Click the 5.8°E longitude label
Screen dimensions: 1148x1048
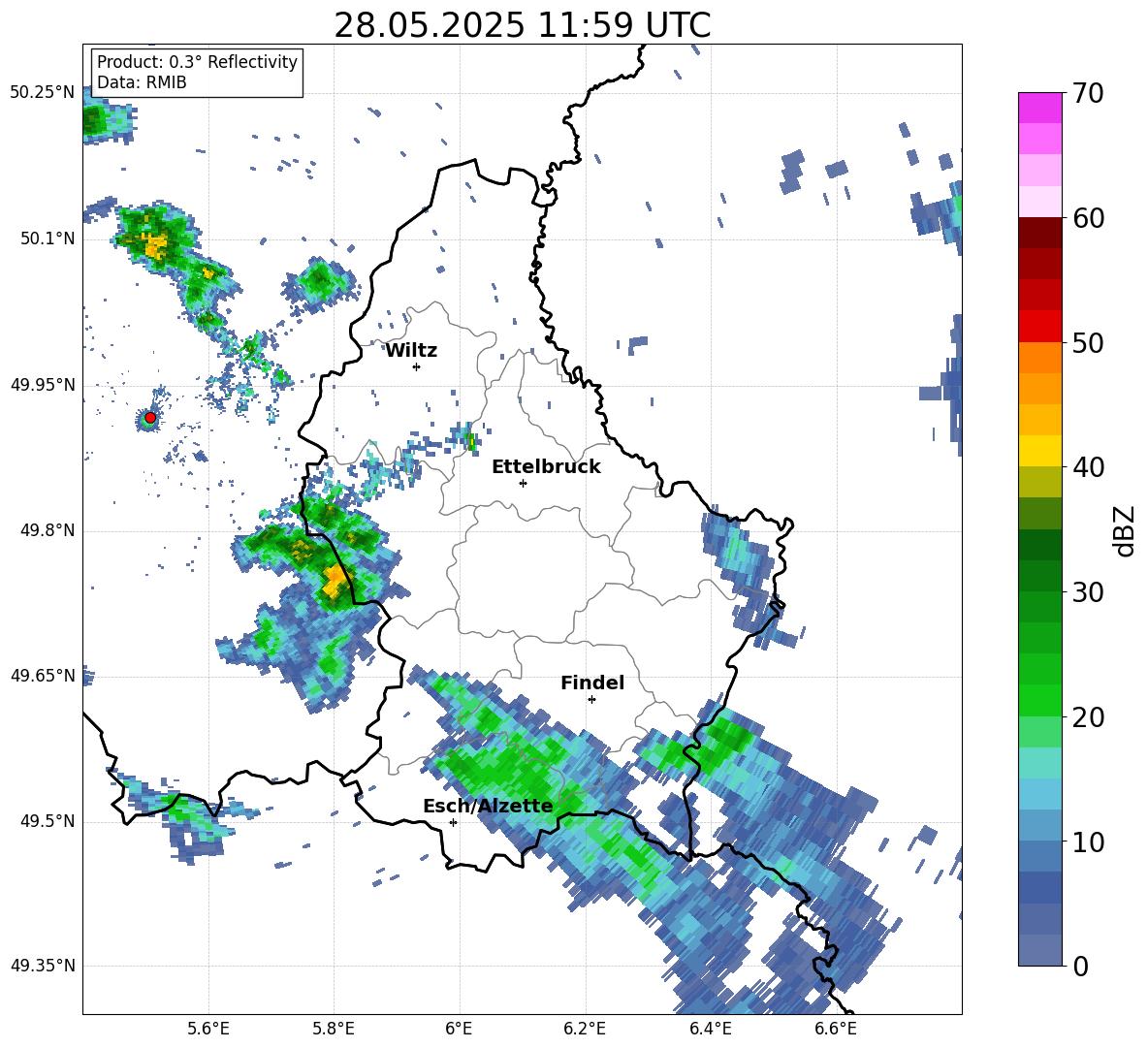[x=334, y=1029]
